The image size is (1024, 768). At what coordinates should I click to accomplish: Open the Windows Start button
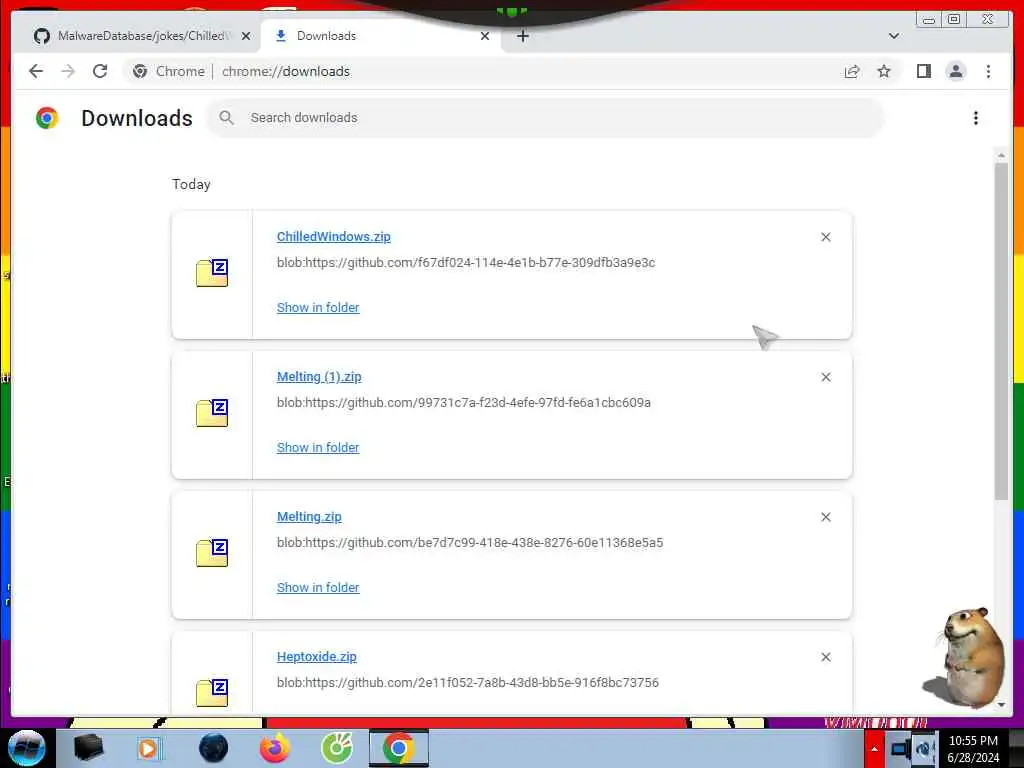[x=26, y=748]
